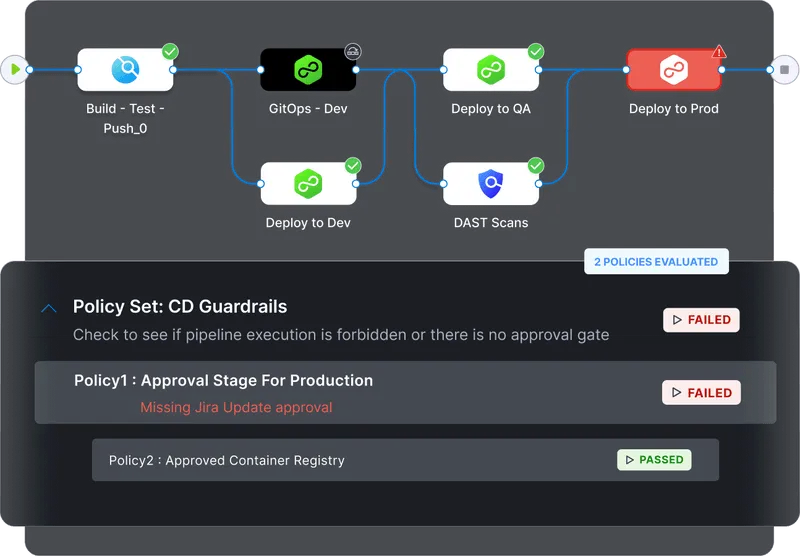Screen dimensions: 800x556
Task: Click the PASSED badge for Policy2
Action: (655, 460)
